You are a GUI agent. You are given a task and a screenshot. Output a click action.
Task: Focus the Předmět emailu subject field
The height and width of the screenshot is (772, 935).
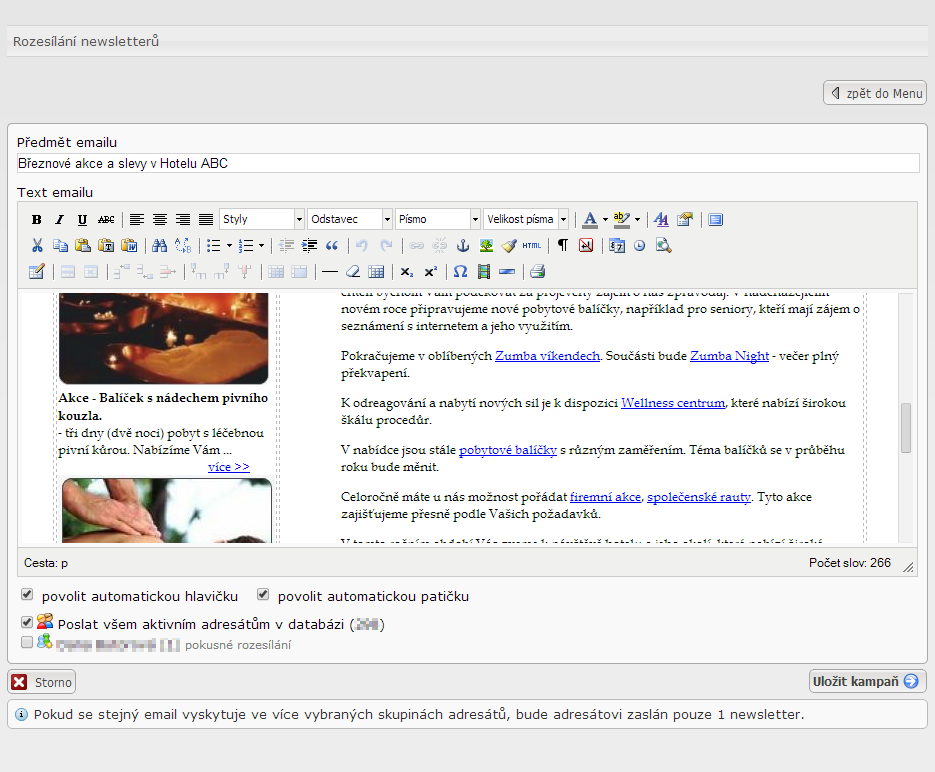468,163
